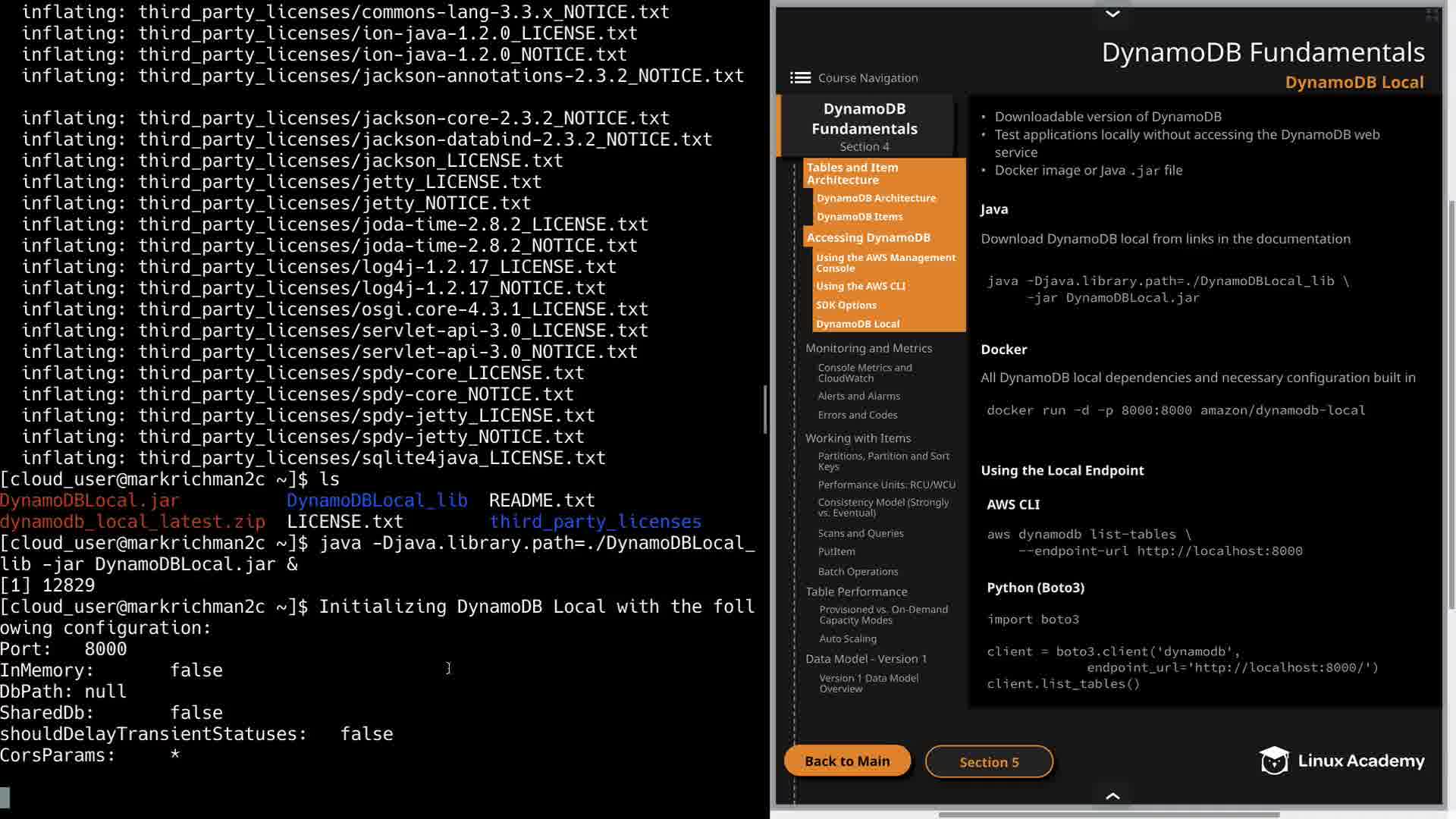
Task: Open the DynamoDB Local lesson
Action: [x=858, y=324]
